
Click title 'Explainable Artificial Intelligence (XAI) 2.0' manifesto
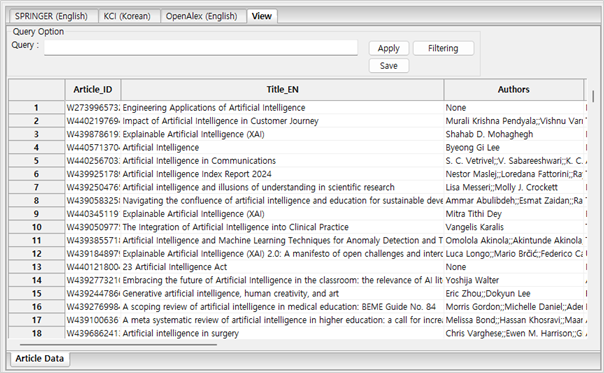pos(282,254)
